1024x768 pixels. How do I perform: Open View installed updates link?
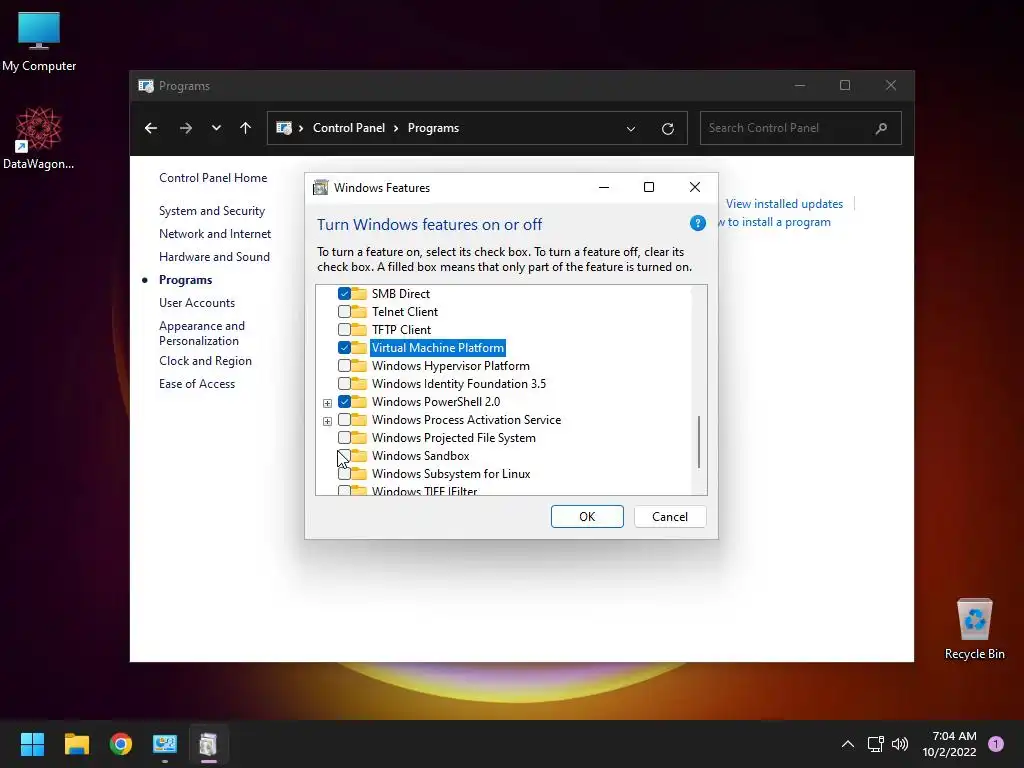pyautogui.click(x=784, y=204)
